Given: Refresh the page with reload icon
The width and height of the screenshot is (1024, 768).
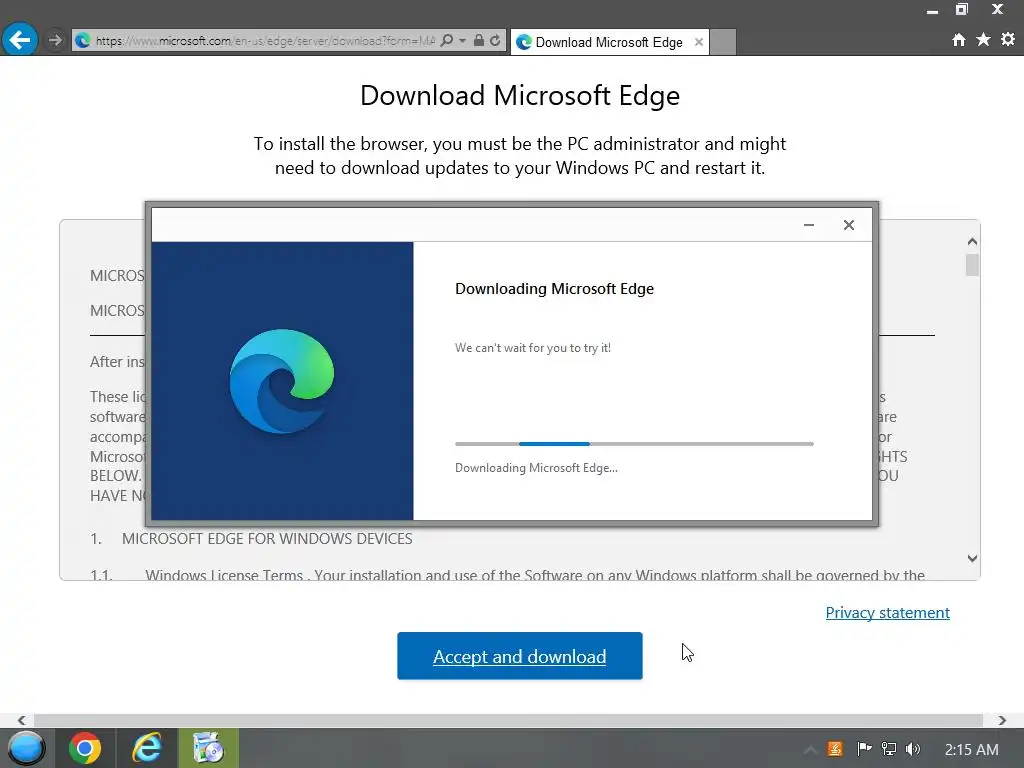Looking at the screenshot, I should pos(496,40).
